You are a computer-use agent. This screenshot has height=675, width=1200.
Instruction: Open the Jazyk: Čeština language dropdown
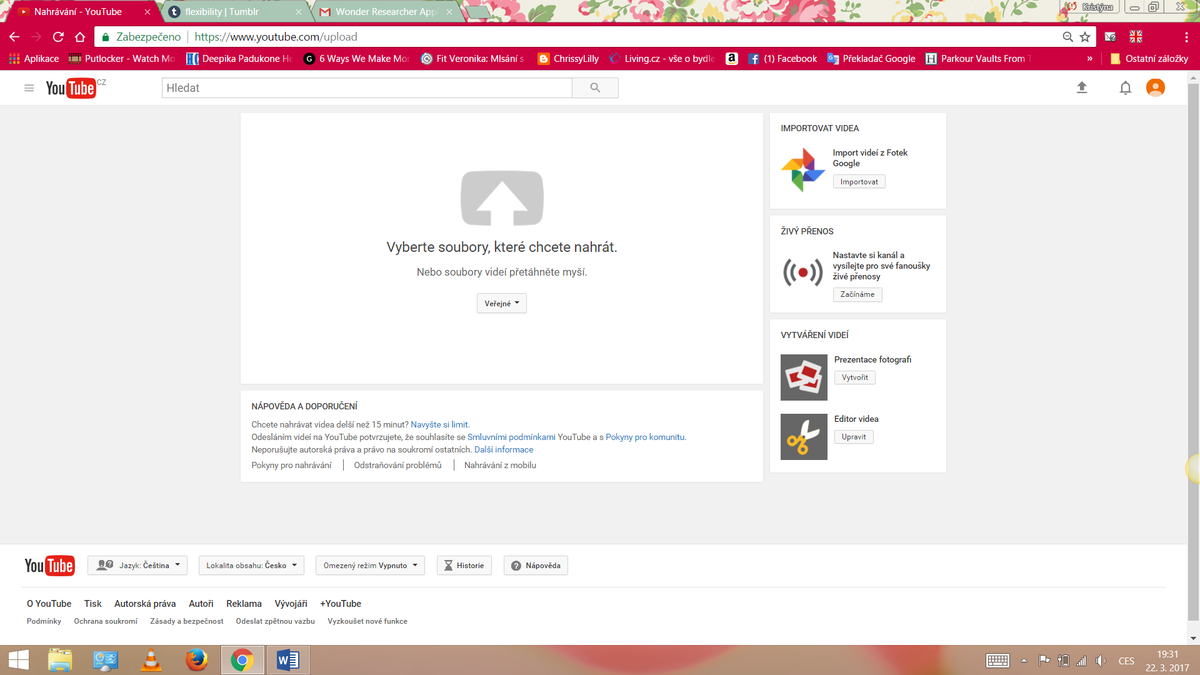(138, 565)
